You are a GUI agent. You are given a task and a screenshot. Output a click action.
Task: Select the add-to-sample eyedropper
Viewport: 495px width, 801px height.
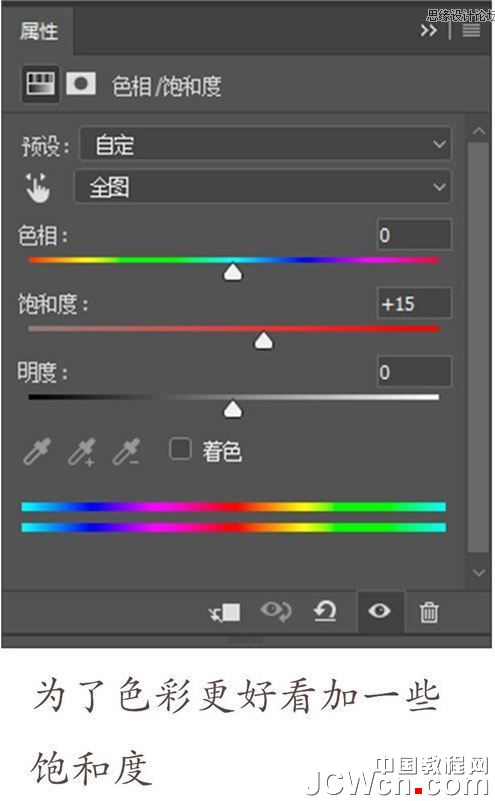tap(82, 451)
